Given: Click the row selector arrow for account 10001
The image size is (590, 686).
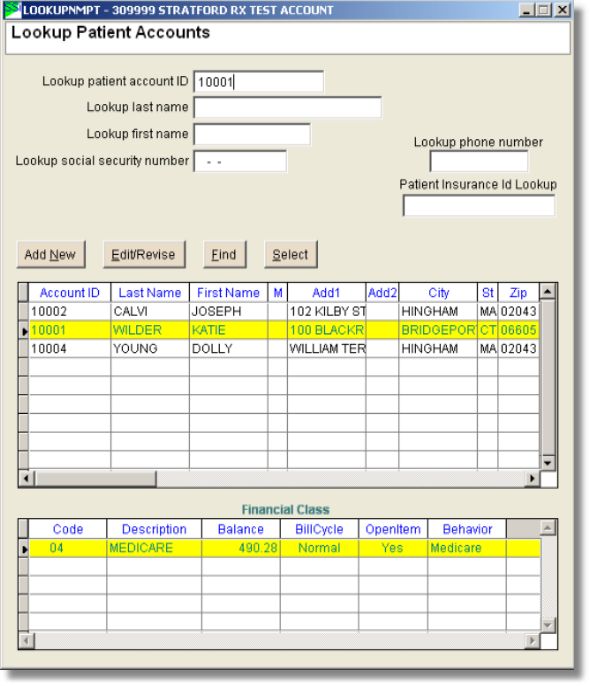Looking at the screenshot, I should click(24, 330).
